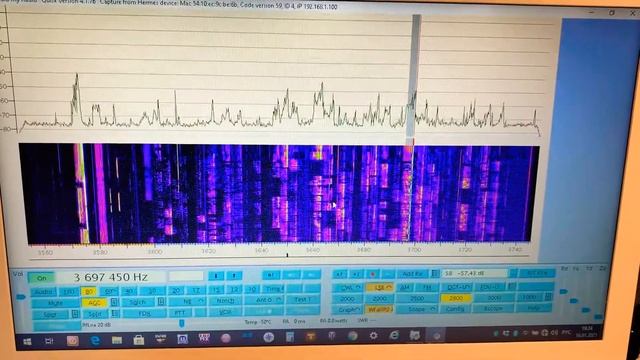640x360 pixels.
Task: Toggle the FDx full duplex button
Action: pyautogui.click(x=144, y=313)
